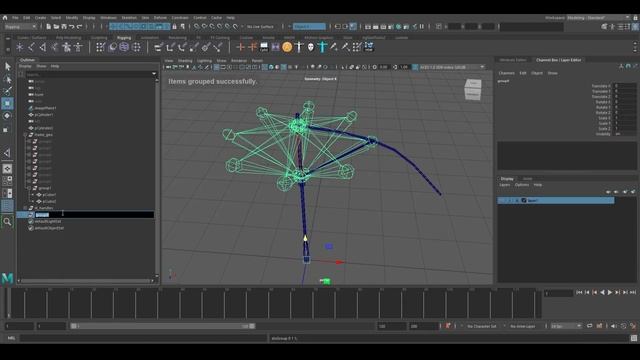Select the Create Joints shelf icon
Viewport: 640px width, 360px height.
pyautogui.click(x=31, y=47)
